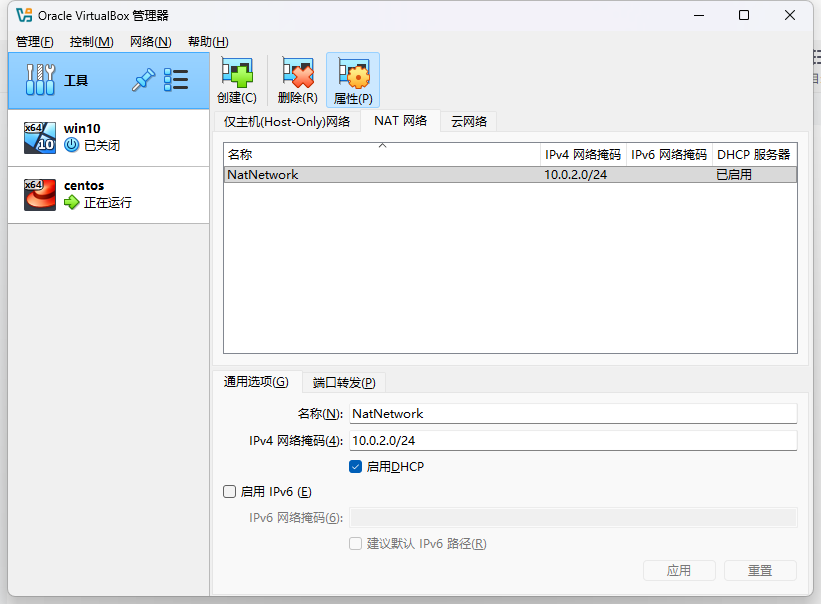Open the Tools list menu icon

pyautogui.click(x=176, y=80)
